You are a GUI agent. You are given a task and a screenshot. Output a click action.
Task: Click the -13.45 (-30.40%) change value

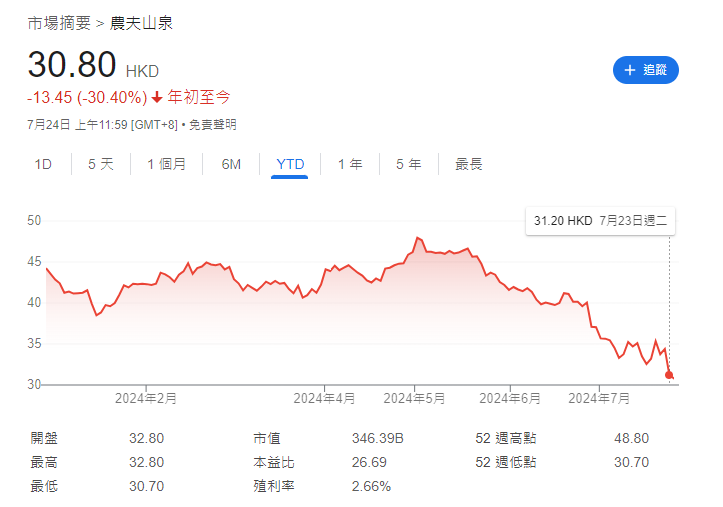coord(87,97)
